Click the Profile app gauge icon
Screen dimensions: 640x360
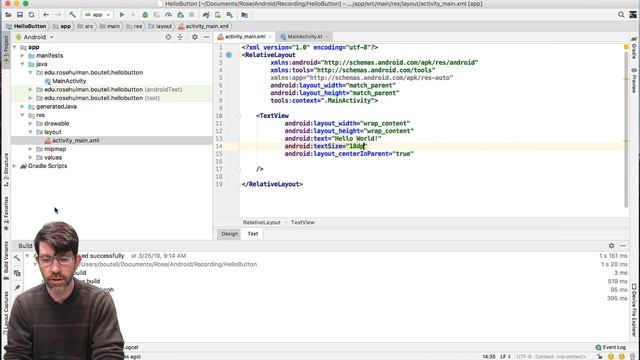pyautogui.click(x=168, y=15)
